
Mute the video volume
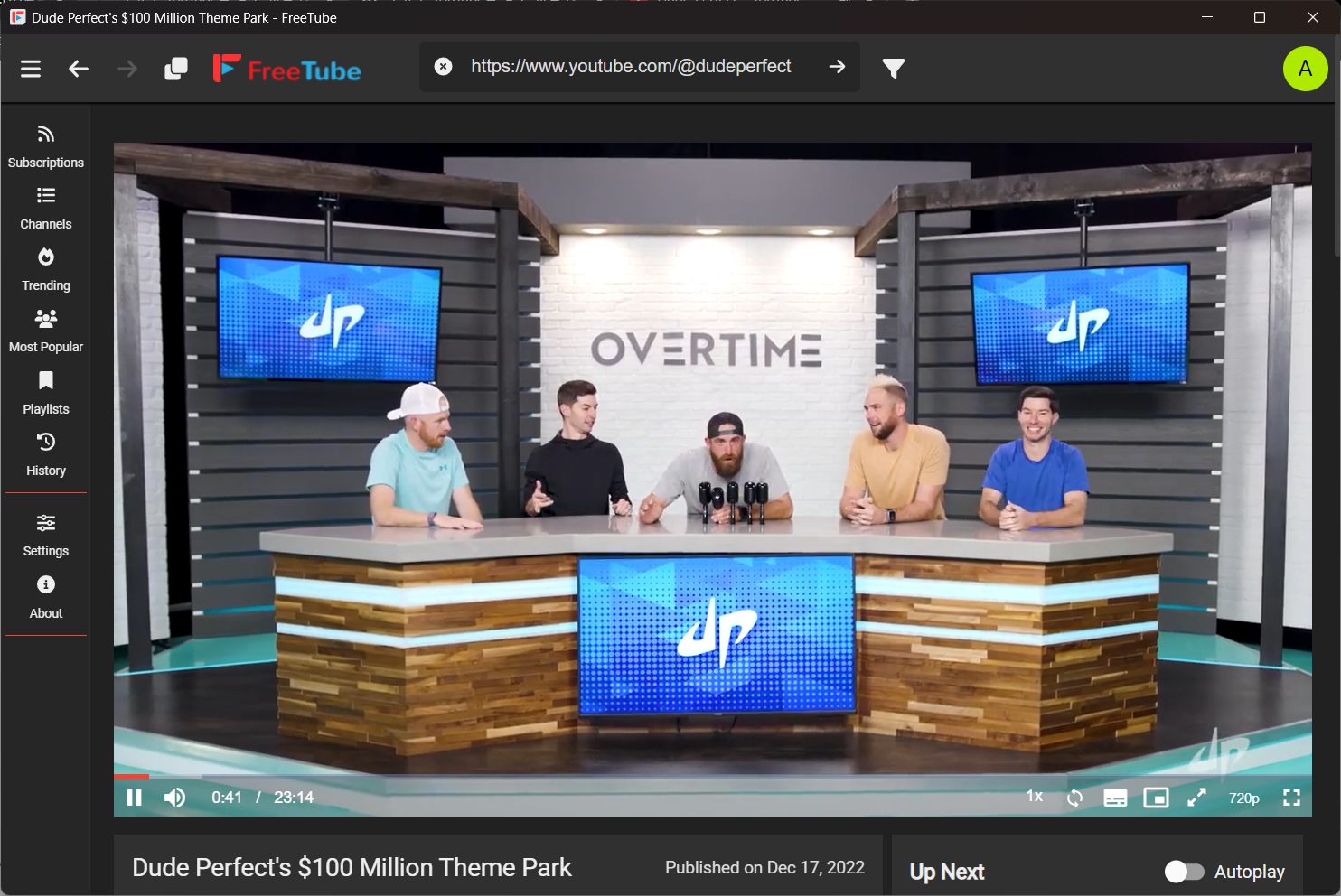pos(175,798)
